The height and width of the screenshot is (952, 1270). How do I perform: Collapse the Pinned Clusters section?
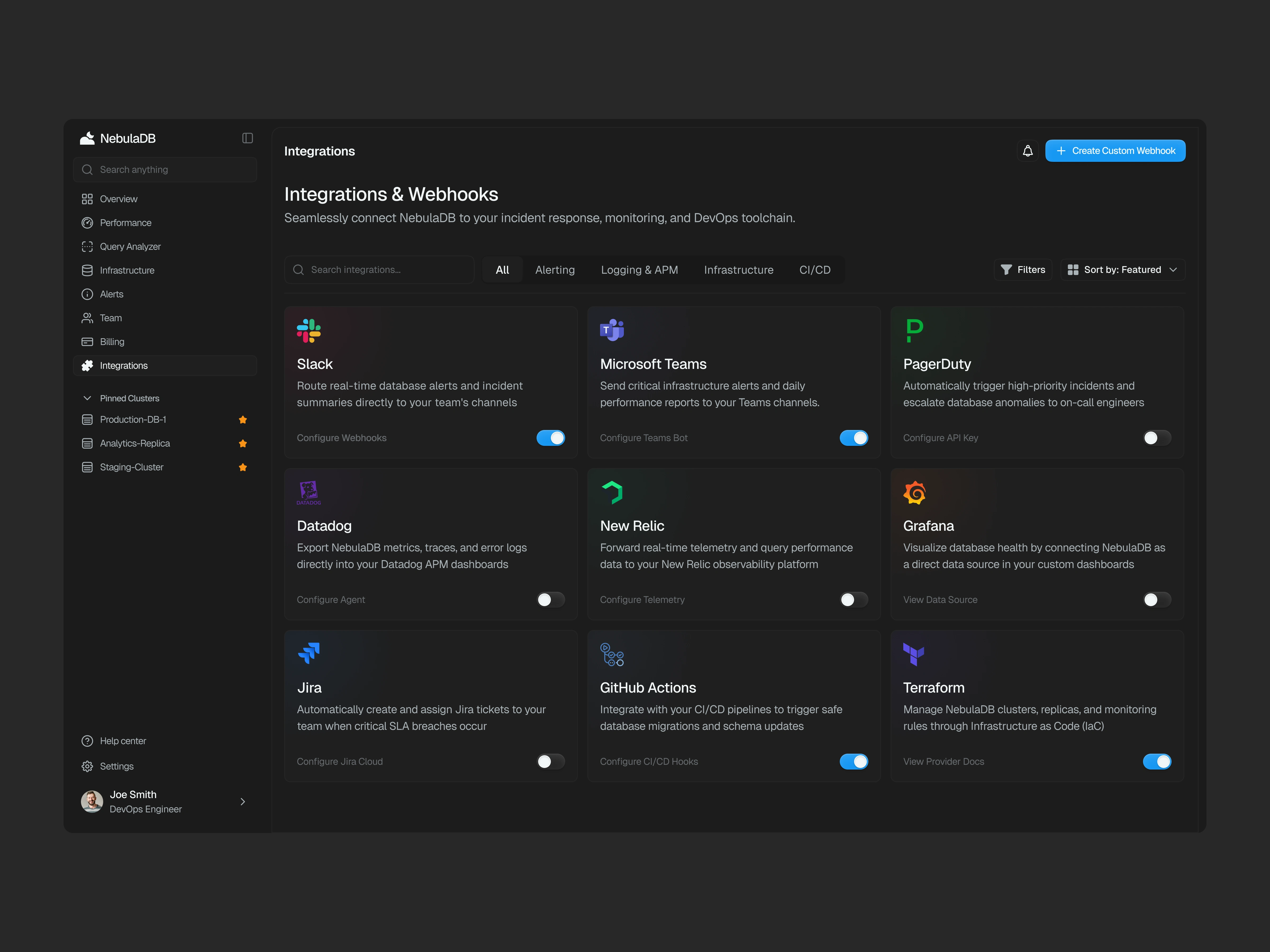pyautogui.click(x=87, y=398)
